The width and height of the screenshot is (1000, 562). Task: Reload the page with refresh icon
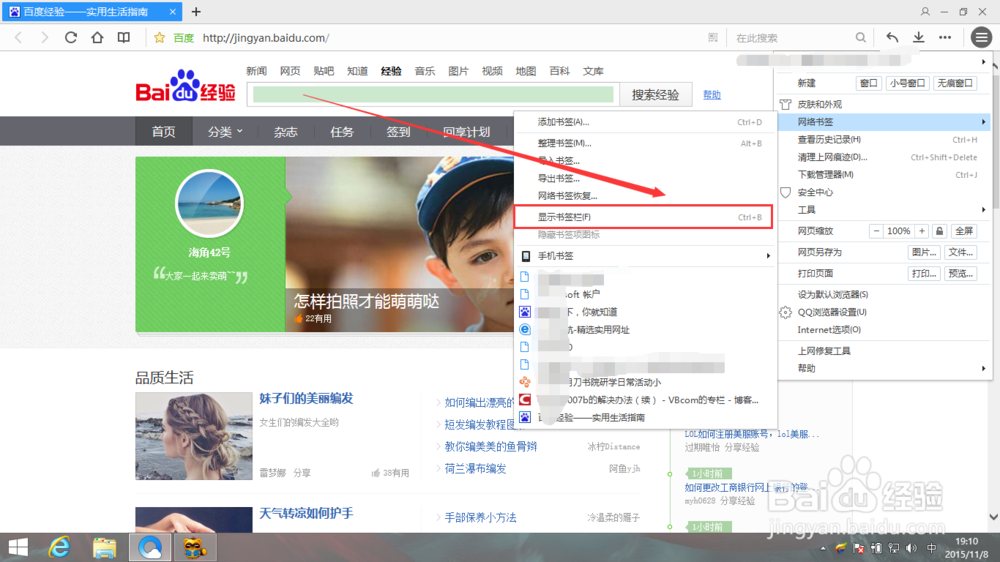tap(71, 38)
